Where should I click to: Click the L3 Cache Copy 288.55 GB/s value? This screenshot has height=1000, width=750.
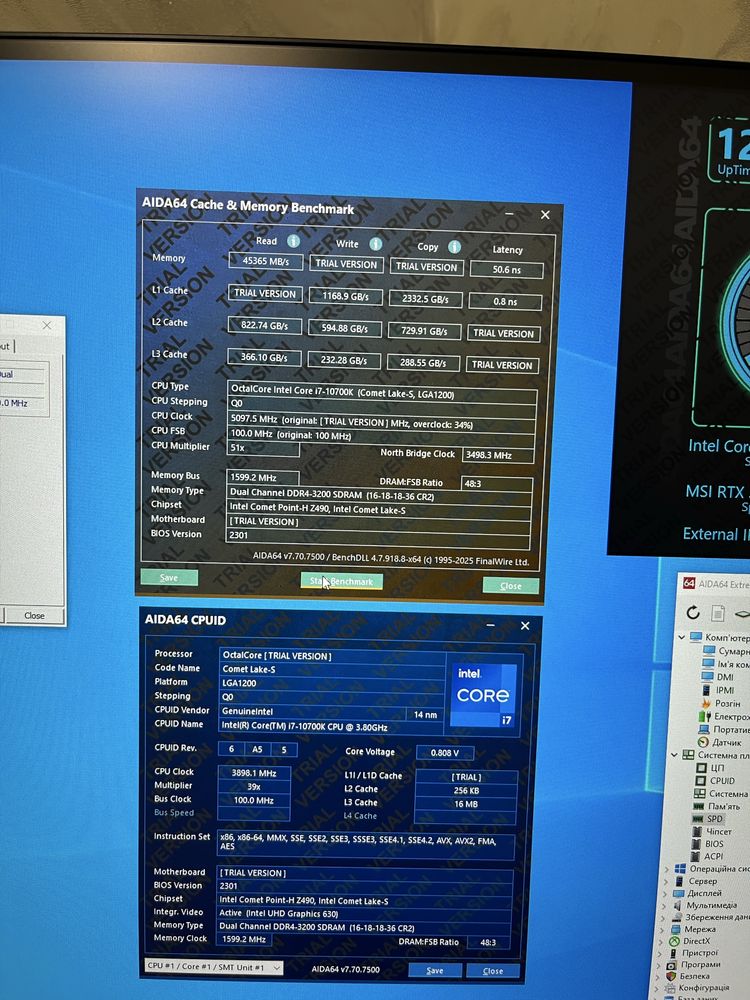coord(423,362)
